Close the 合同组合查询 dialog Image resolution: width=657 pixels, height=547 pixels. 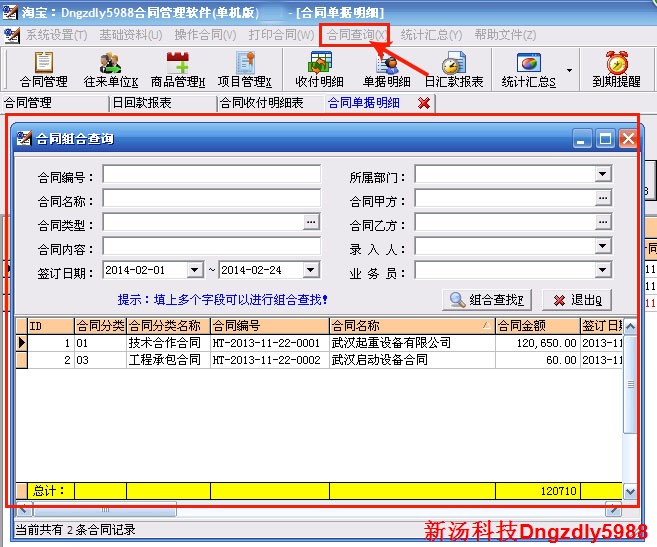coord(628,139)
